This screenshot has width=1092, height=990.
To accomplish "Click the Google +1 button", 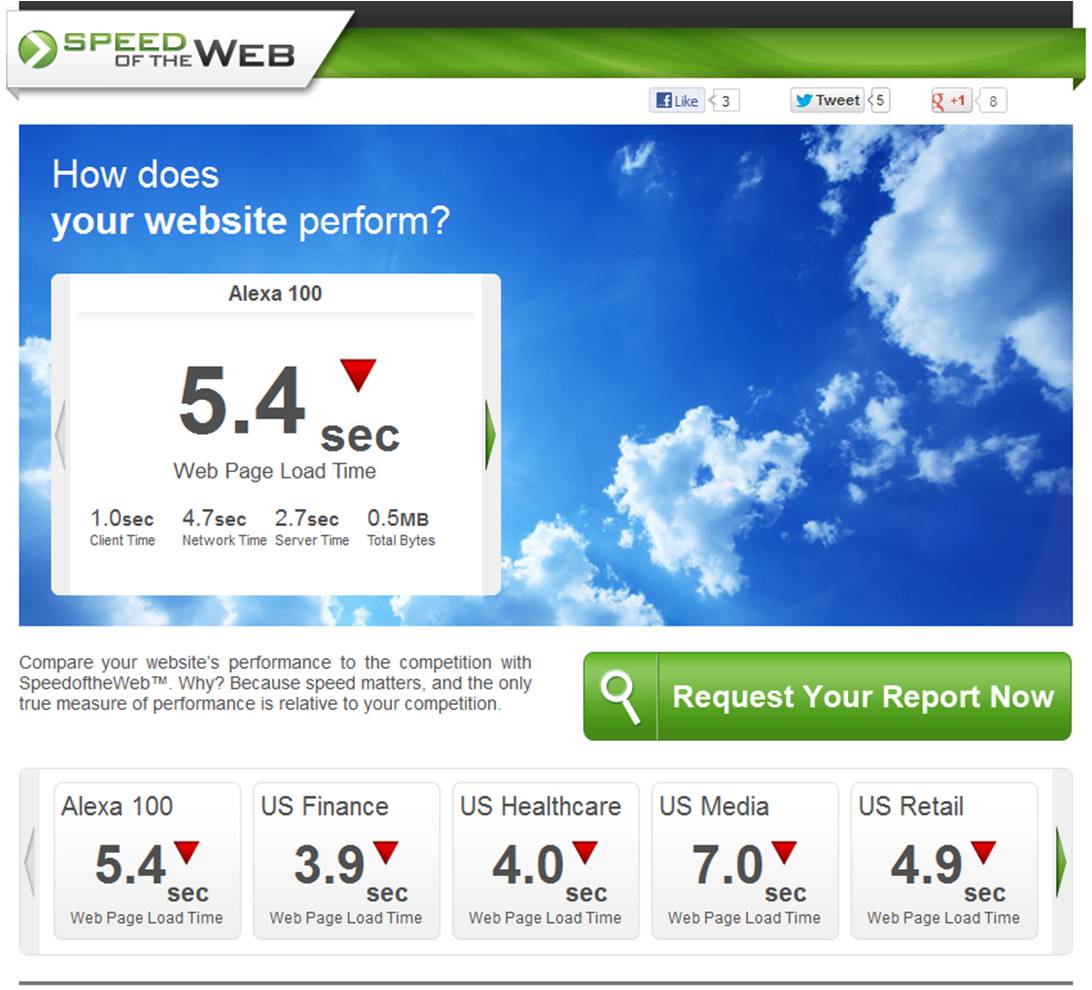I will (951, 101).
